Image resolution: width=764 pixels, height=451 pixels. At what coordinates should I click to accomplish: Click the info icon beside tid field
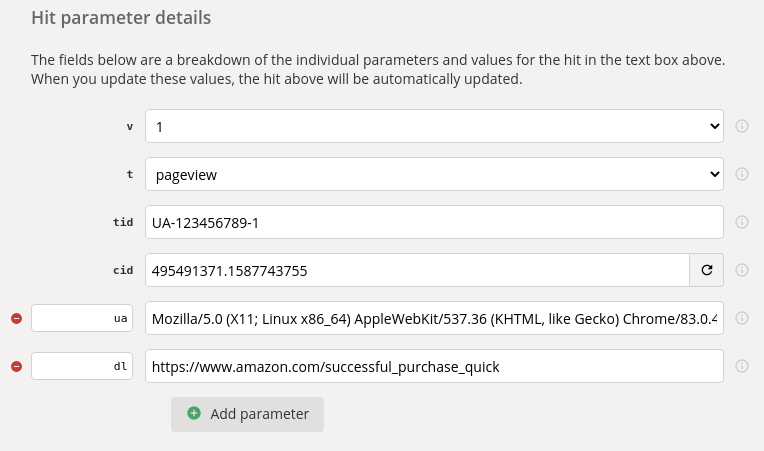point(742,222)
